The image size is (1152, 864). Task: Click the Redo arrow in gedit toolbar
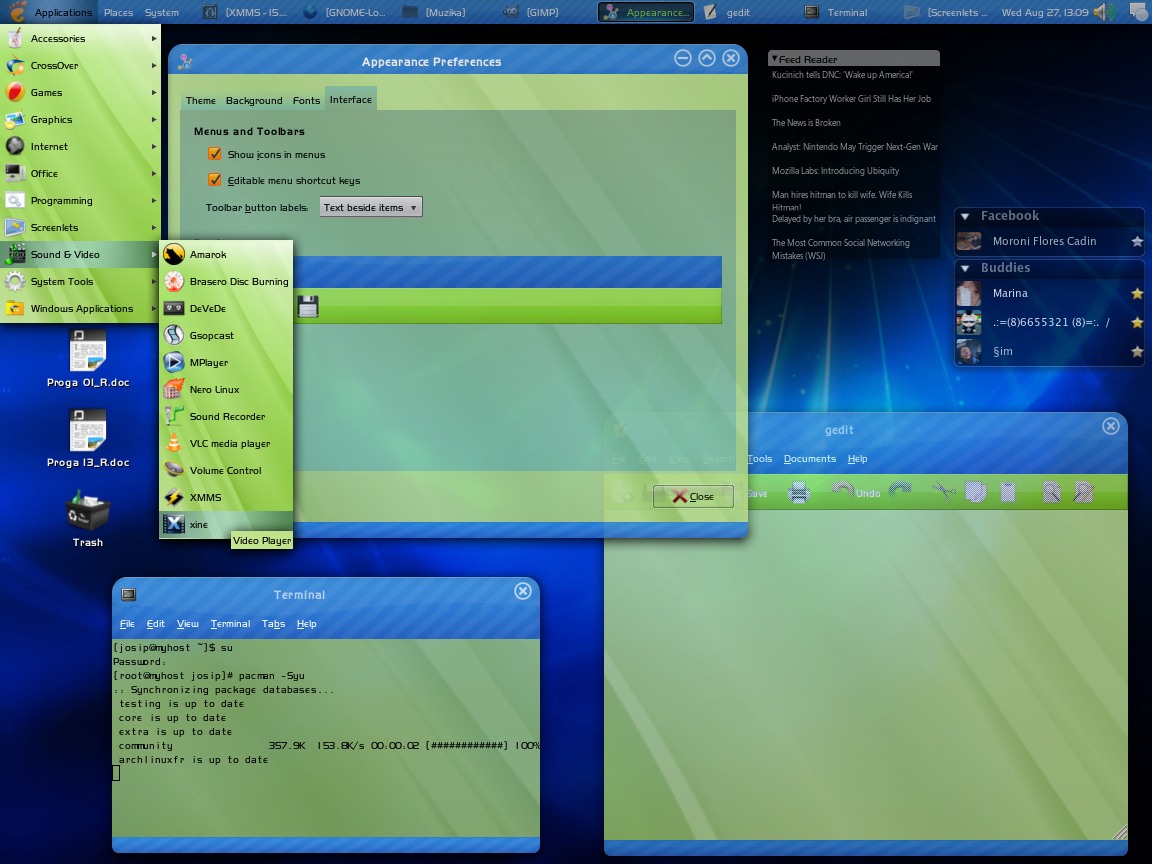[x=900, y=491]
